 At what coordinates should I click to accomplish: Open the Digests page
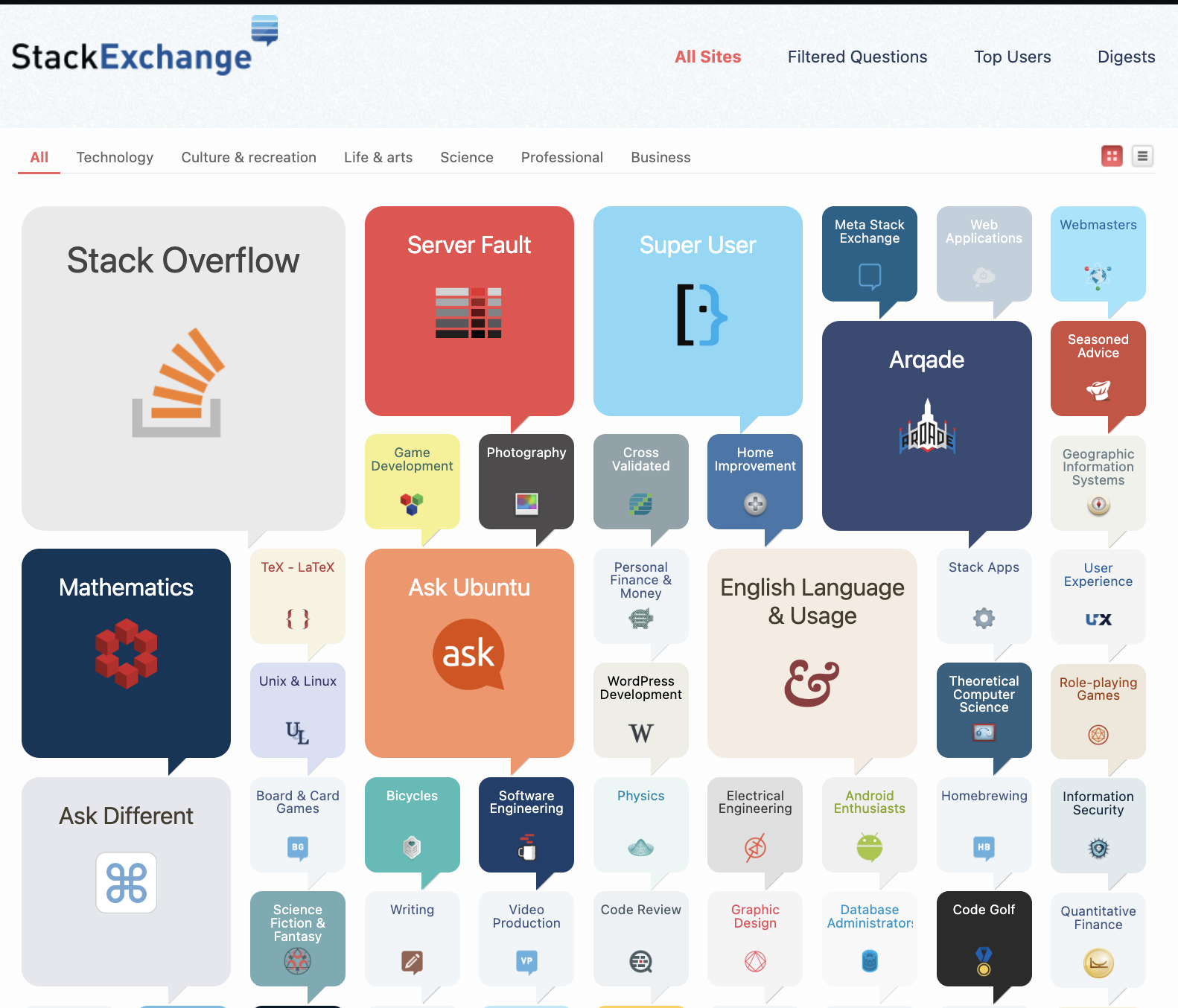coord(1126,57)
